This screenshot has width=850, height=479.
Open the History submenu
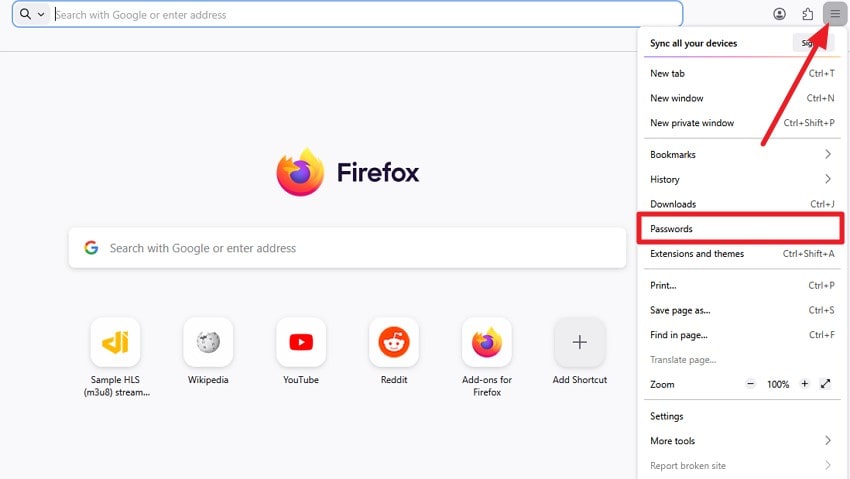coord(742,179)
